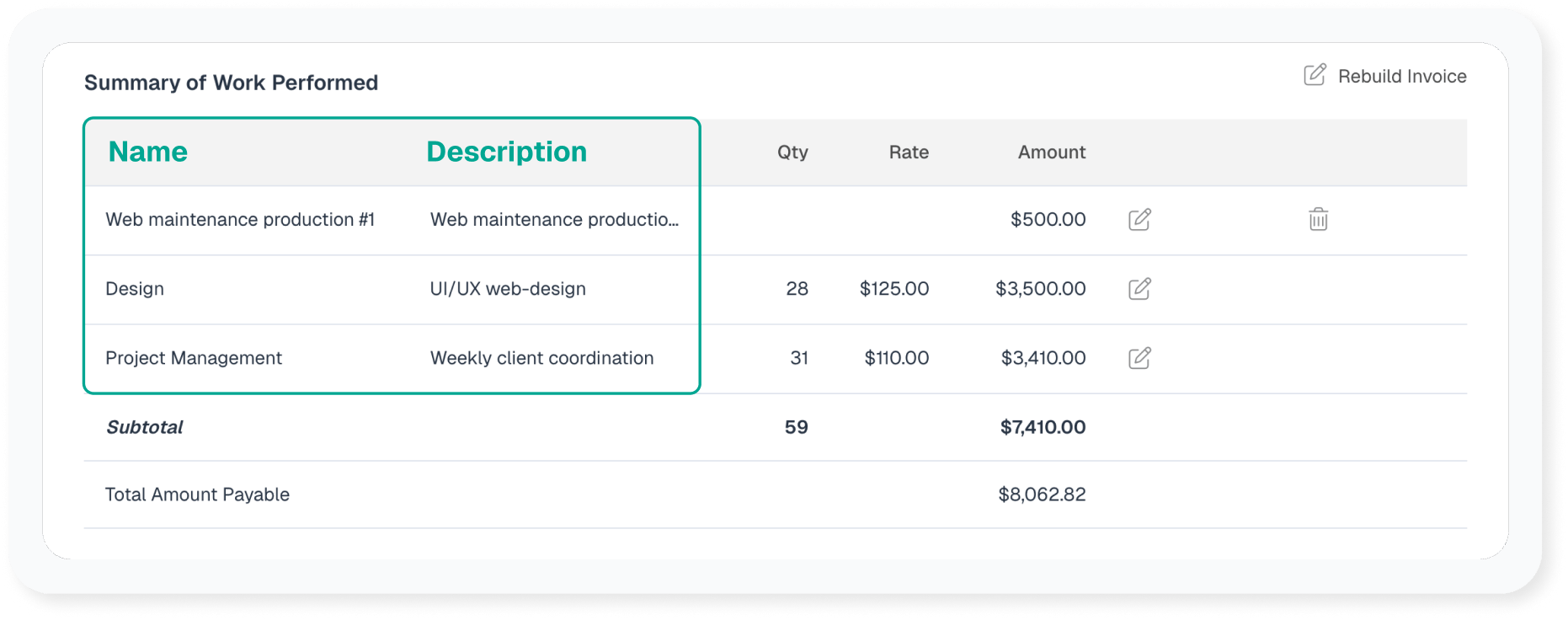Edit the Web maintenance production #1 line item
The image size is (1568, 620).
click(x=1139, y=220)
